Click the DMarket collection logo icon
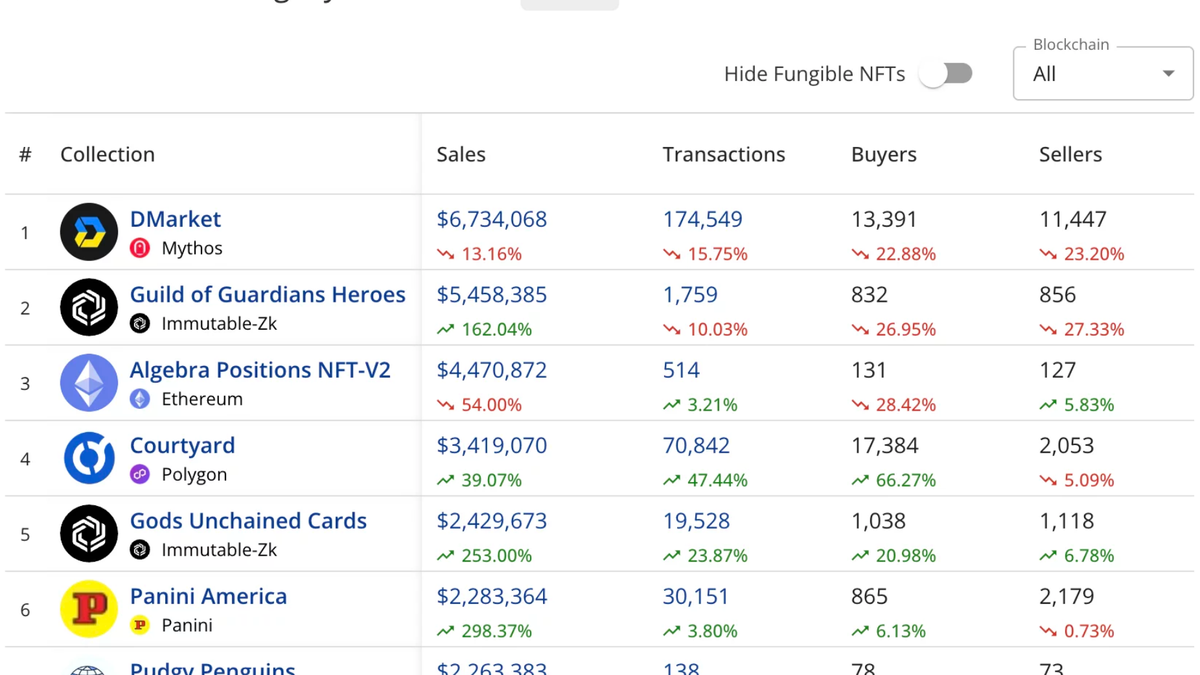This screenshot has width=1200, height=675. [89, 232]
